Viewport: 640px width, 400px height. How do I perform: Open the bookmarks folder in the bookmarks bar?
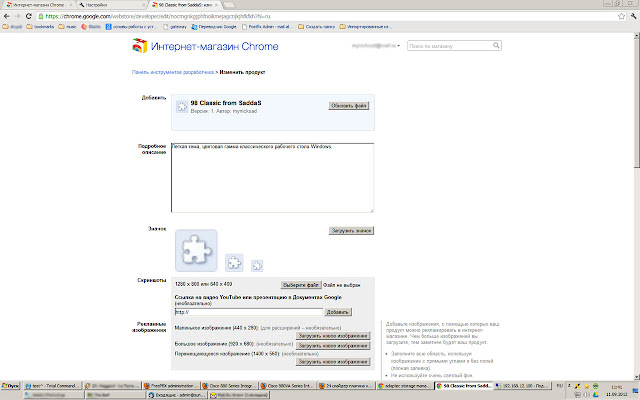pos(40,27)
